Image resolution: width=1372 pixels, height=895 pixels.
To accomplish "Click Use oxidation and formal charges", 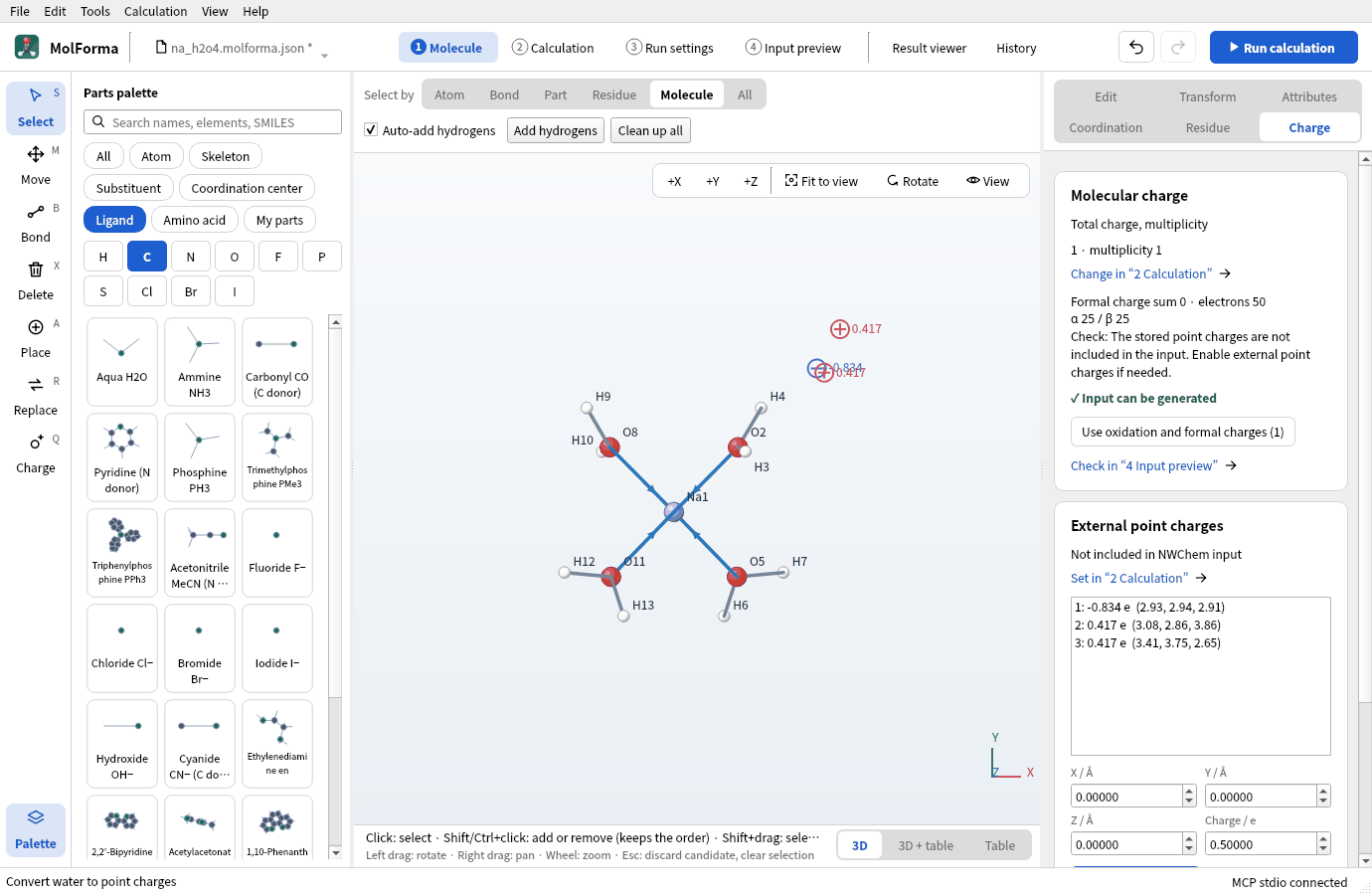I will coord(1183,432).
